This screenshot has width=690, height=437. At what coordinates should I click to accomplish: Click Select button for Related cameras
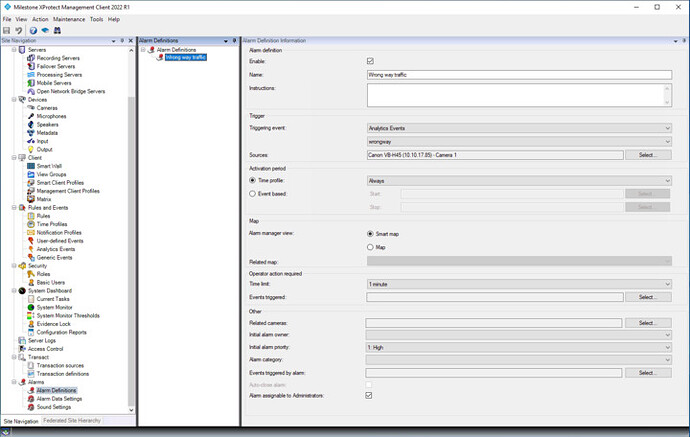(x=647, y=323)
